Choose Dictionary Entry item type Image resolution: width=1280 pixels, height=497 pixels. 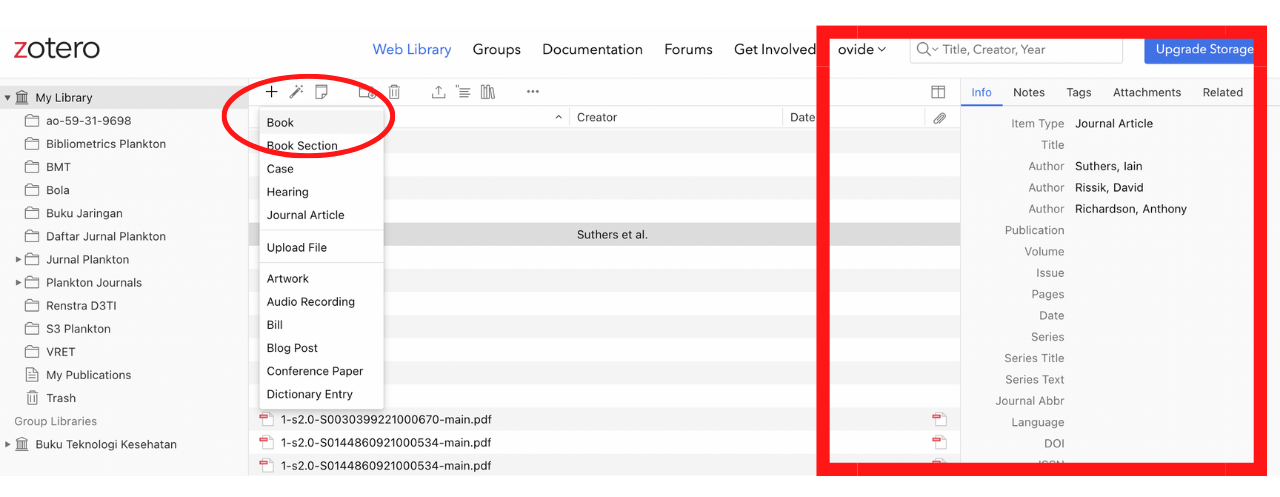[x=321, y=394]
